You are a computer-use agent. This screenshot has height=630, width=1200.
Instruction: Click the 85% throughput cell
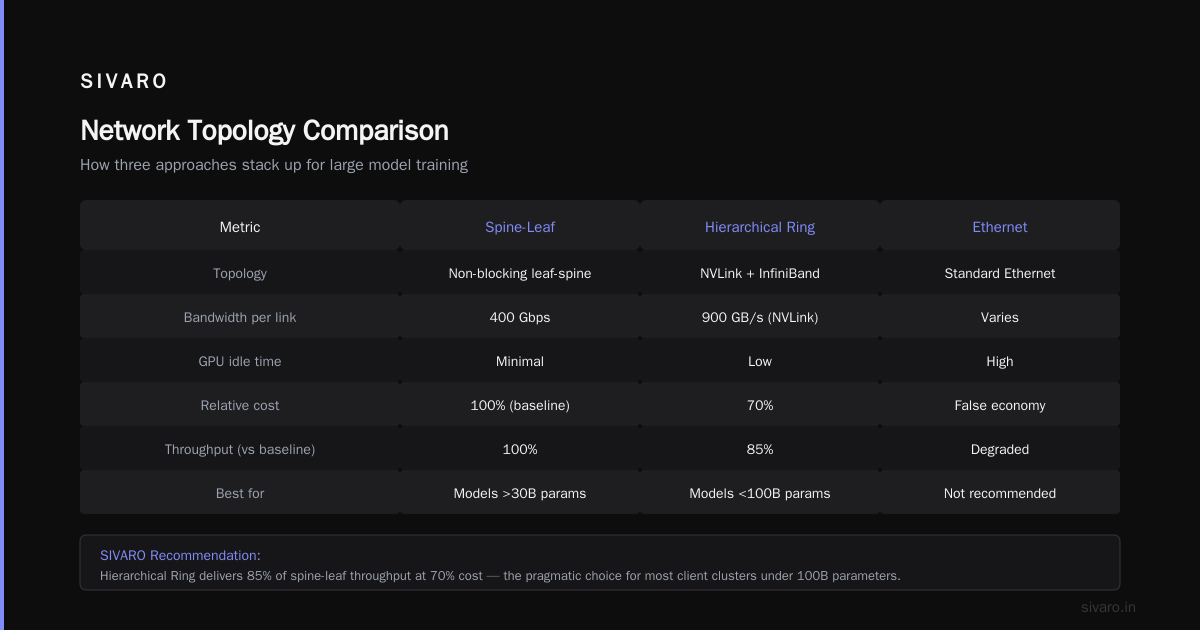(760, 449)
